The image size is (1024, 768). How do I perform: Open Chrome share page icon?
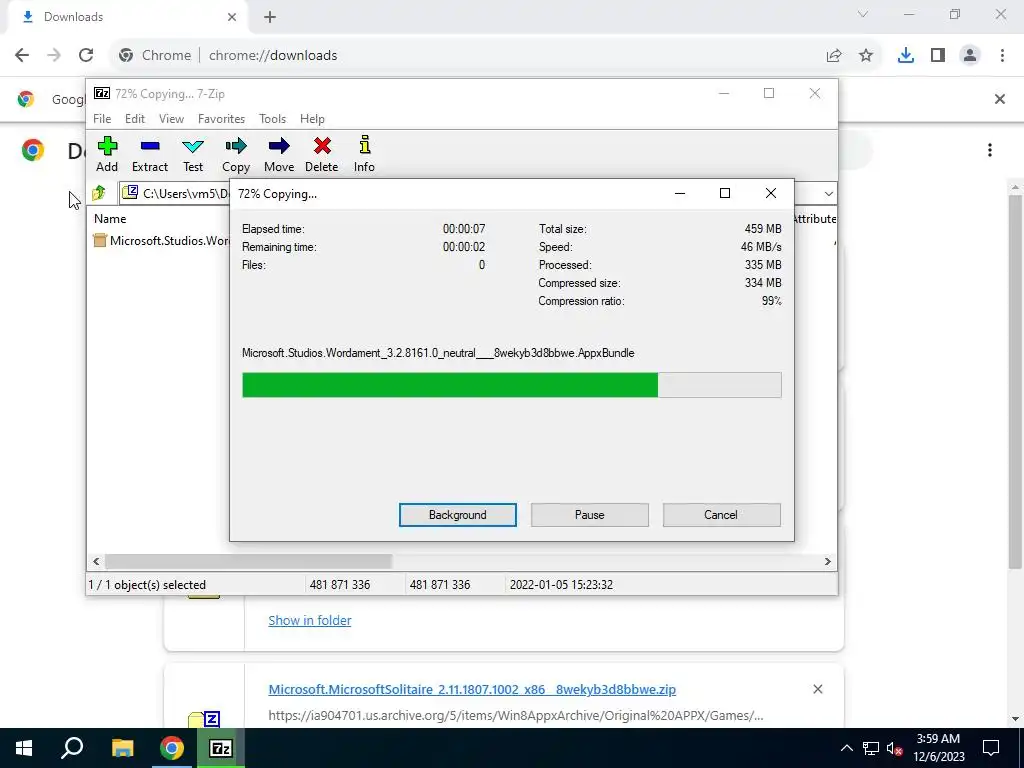[834, 56]
